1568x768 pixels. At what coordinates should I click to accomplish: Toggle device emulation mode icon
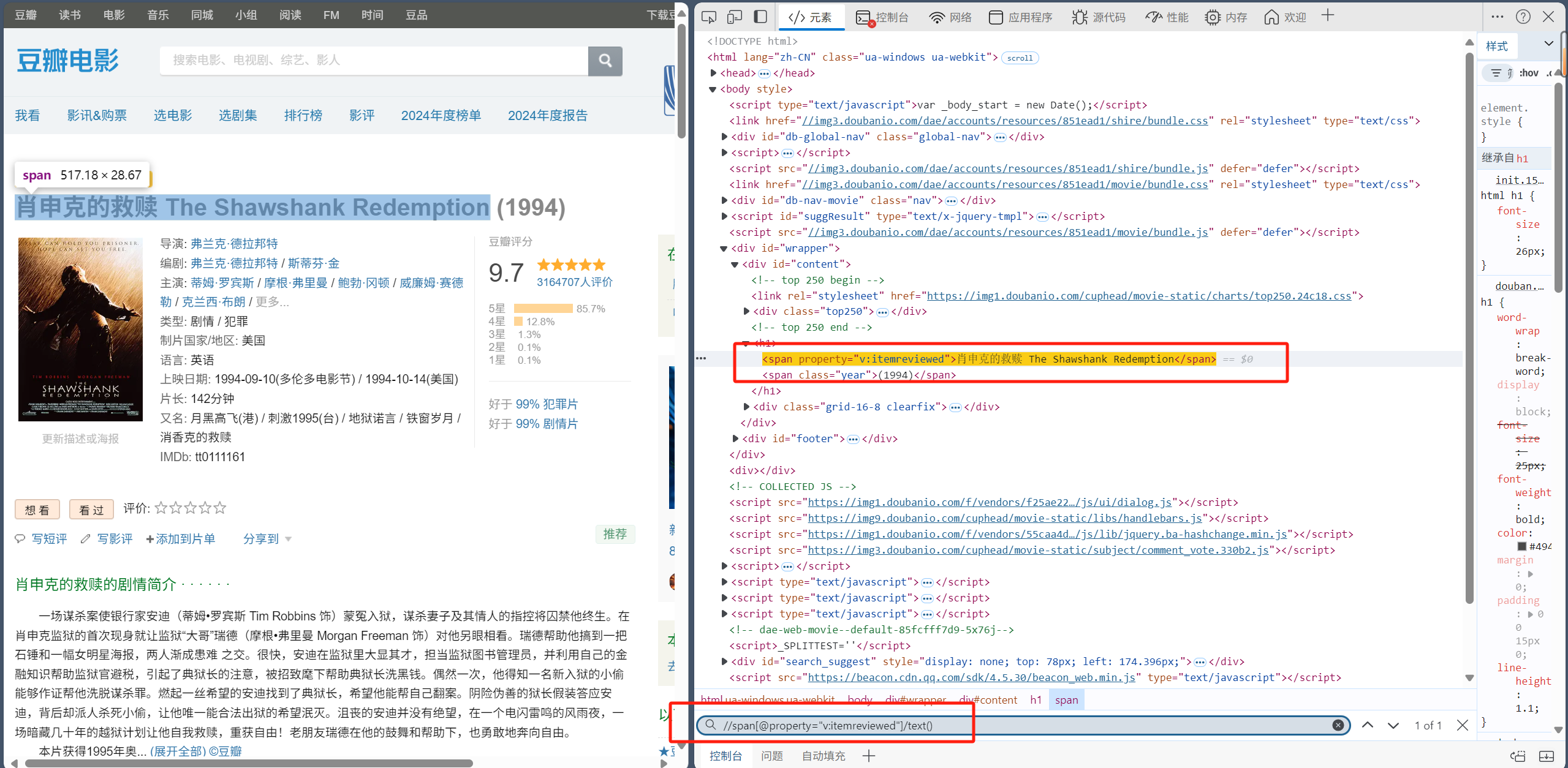pyautogui.click(x=734, y=17)
